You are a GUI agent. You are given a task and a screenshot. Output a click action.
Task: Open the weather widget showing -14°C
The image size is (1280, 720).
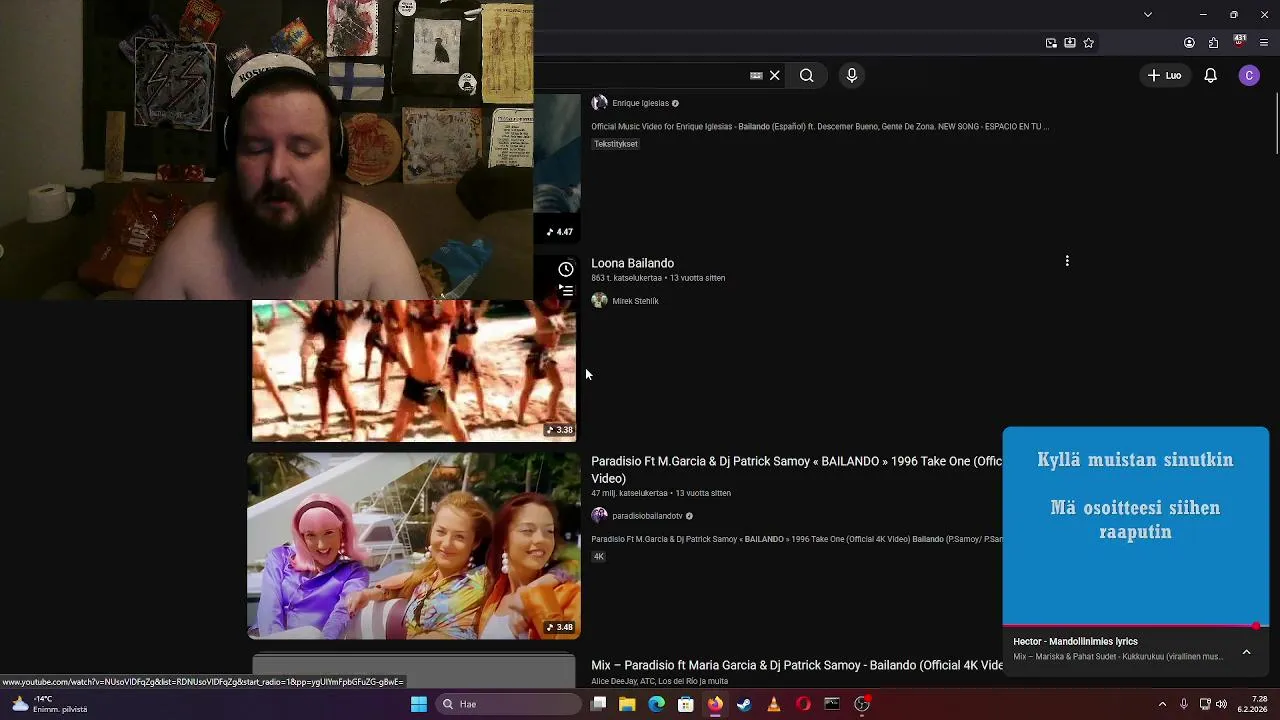pyautogui.click(x=48, y=704)
